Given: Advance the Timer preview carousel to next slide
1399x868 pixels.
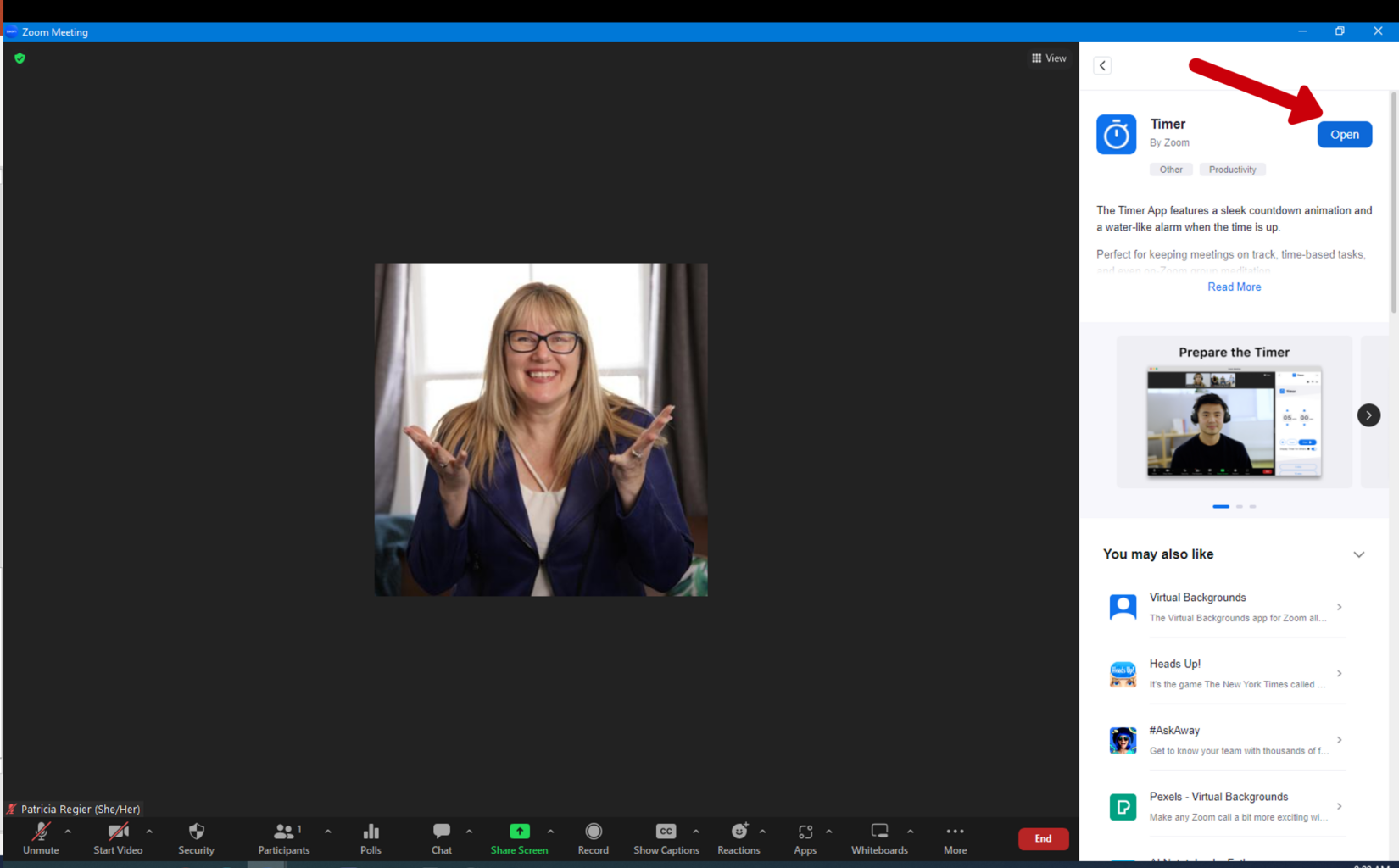Looking at the screenshot, I should pyautogui.click(x=1368, y=415).
